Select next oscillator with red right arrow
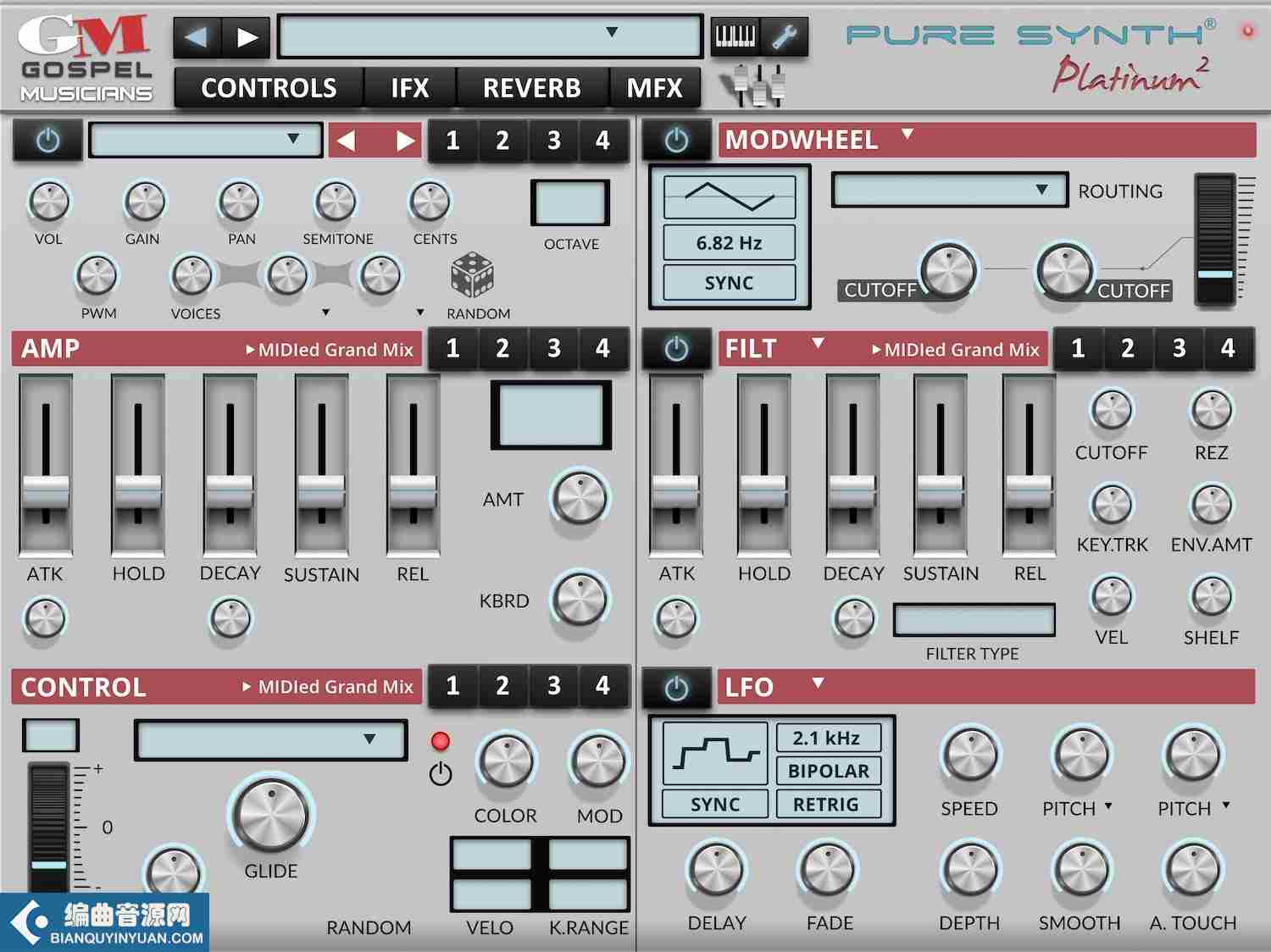 tap(405, 141)
